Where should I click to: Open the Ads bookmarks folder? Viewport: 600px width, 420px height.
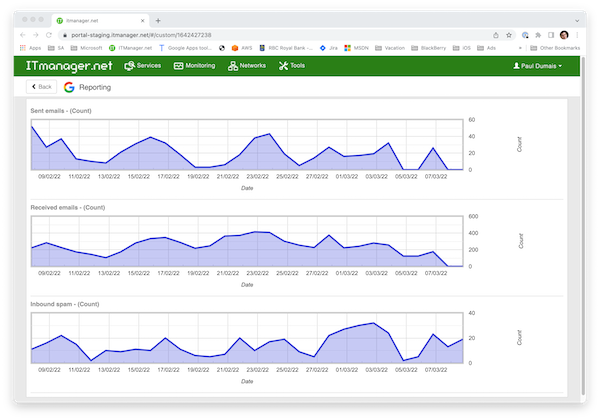(486, 48)
